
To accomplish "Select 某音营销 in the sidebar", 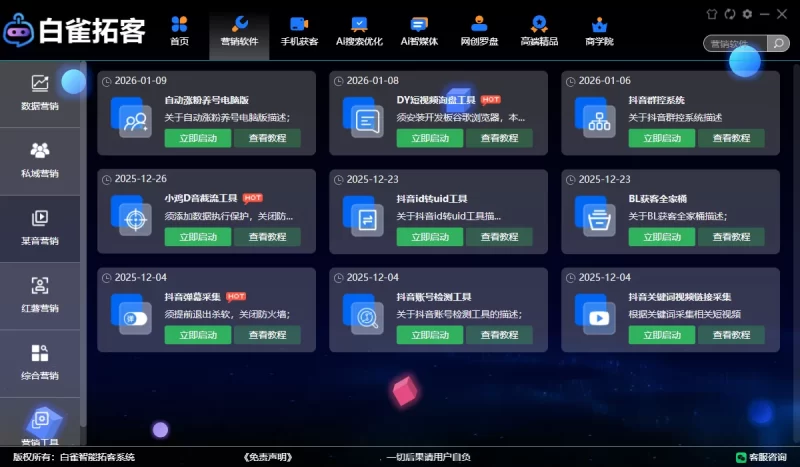I will [x=40, y=229].
